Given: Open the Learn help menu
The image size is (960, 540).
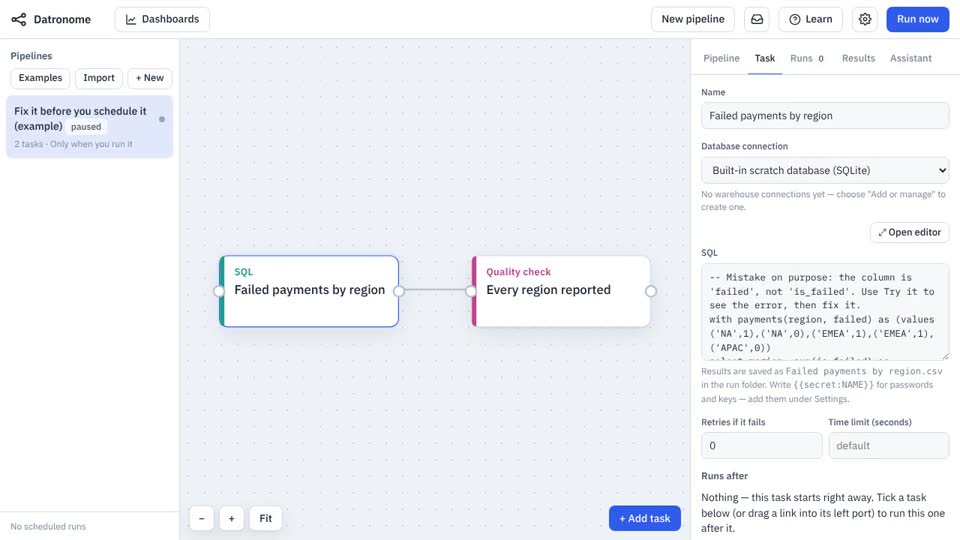Looking at the screenshot, I should click(x=810, y=20).
